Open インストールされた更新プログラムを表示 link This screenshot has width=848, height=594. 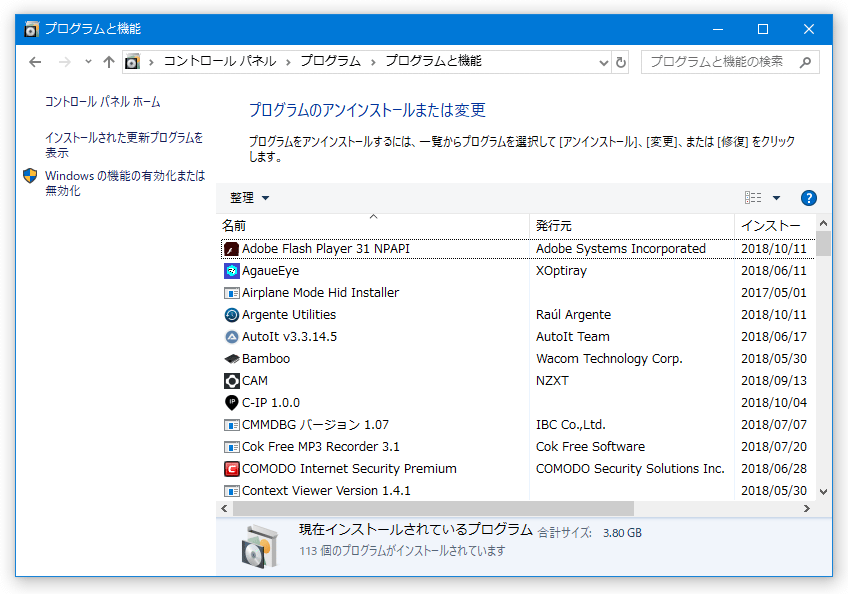(x=124, y=145)
